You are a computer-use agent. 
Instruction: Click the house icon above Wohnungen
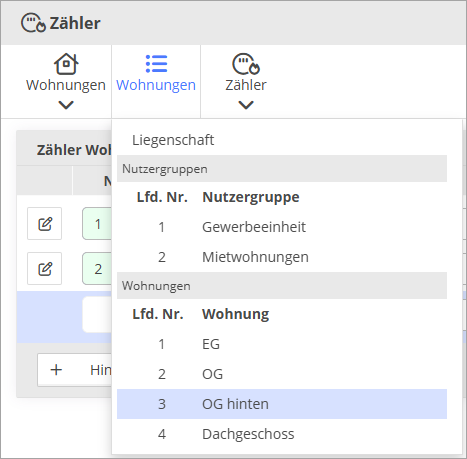click(x=66, y=64)
